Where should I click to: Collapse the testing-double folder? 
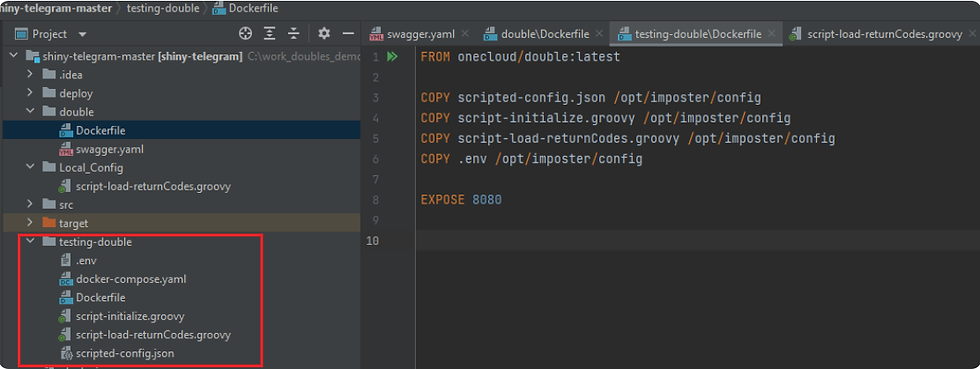(x=30, y=241)
